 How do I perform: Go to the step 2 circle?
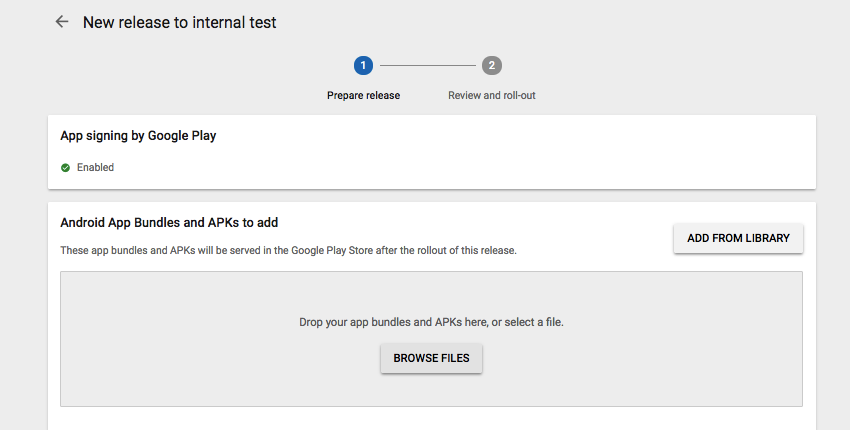[x=491, y=66]
